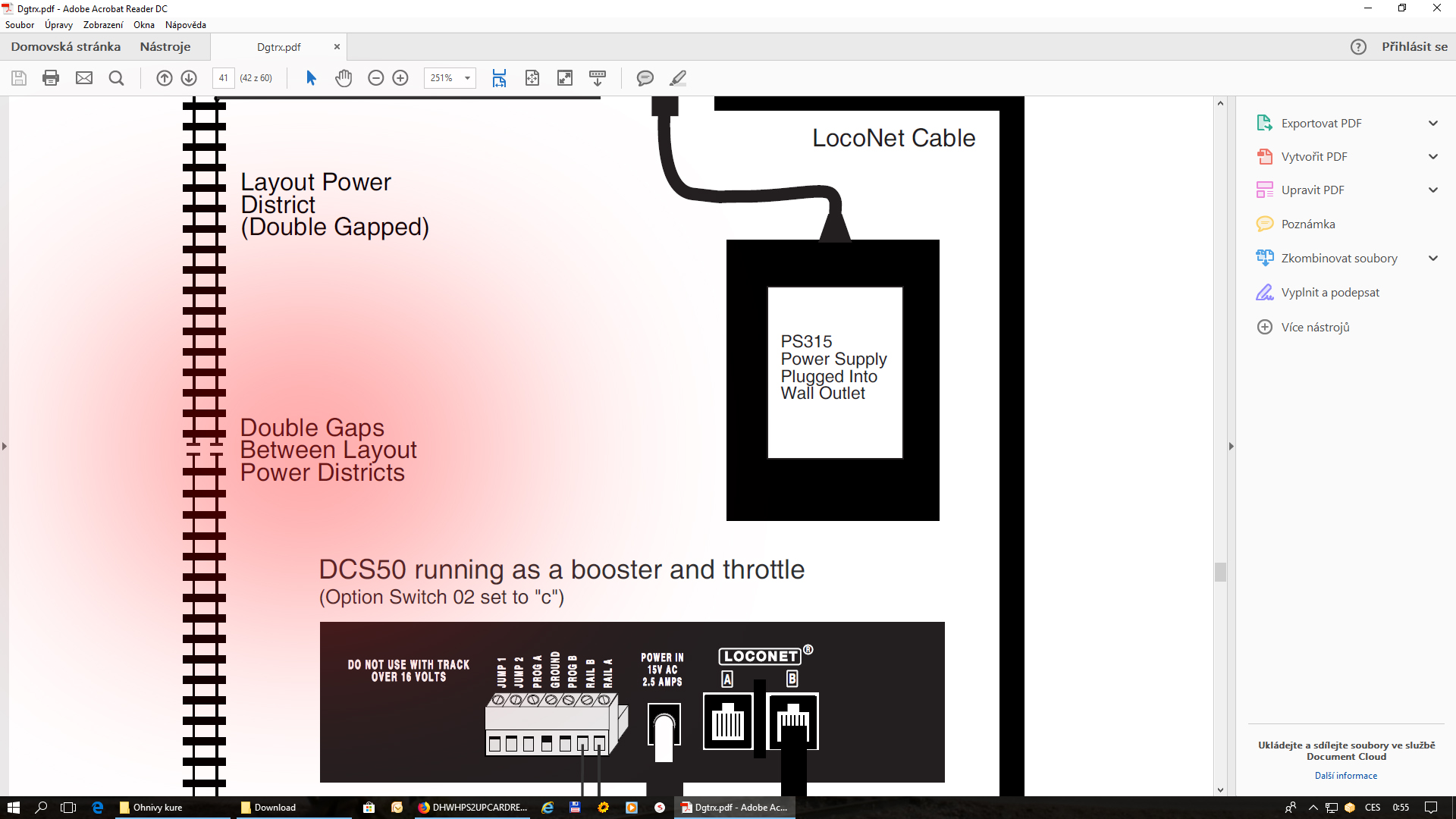Toggle full screen mode icon
This screenshot has width=1456, height=819.
pyautogui.click(x=565, y=78)
